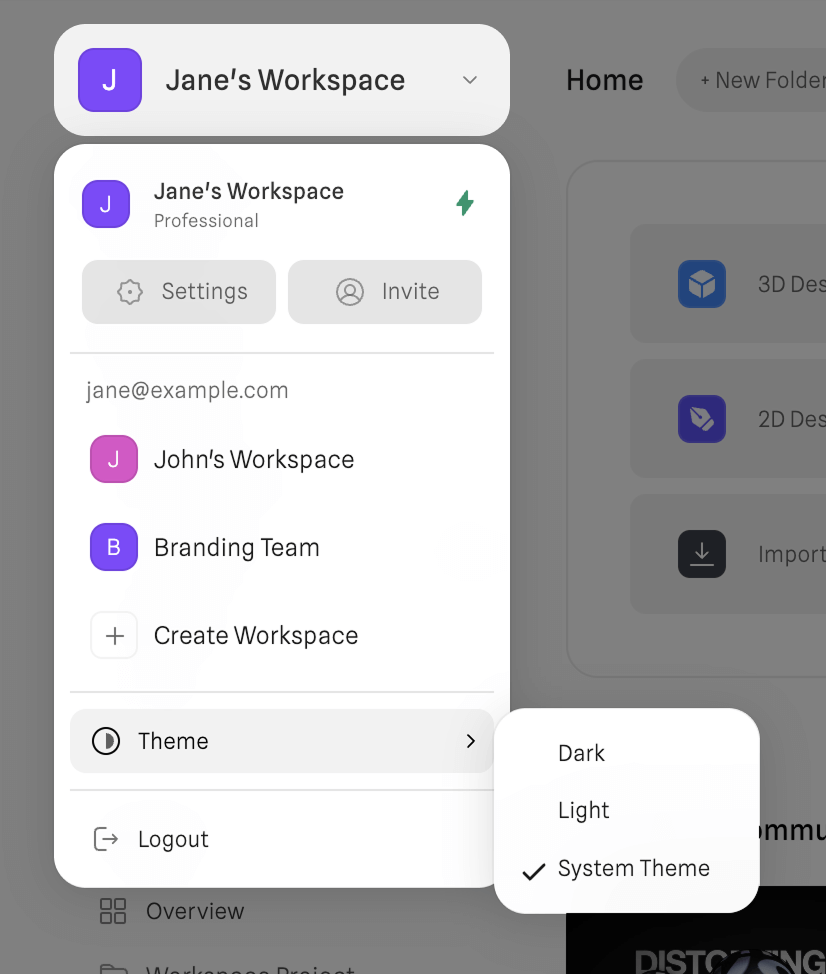The height and width of the screenshot is (974, 826).
Task: Click the Theme half-moon icon
Action: tap(108, 741)
